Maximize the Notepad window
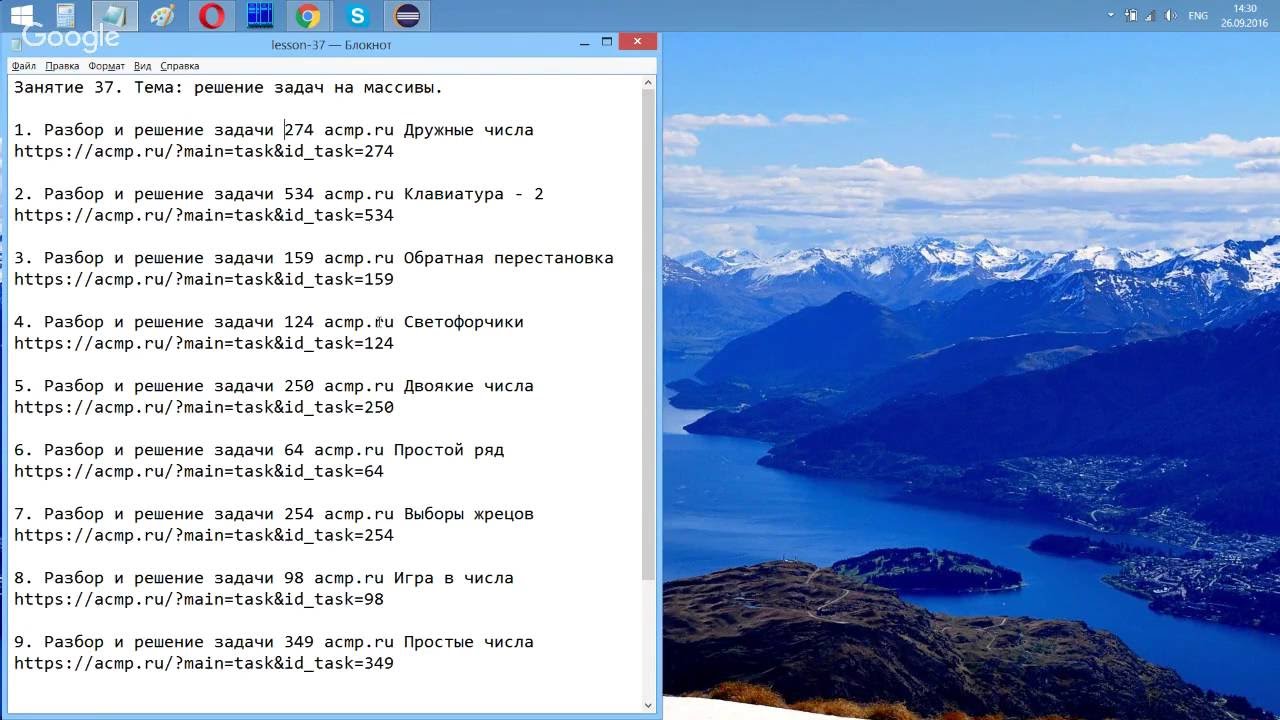1280x720 pixels. click(x=607, y=42)
